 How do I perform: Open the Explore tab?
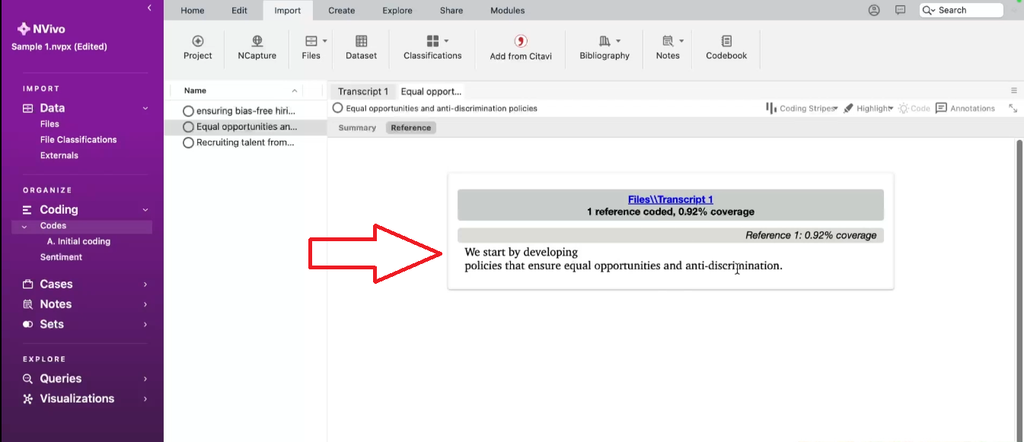[397, 10]
